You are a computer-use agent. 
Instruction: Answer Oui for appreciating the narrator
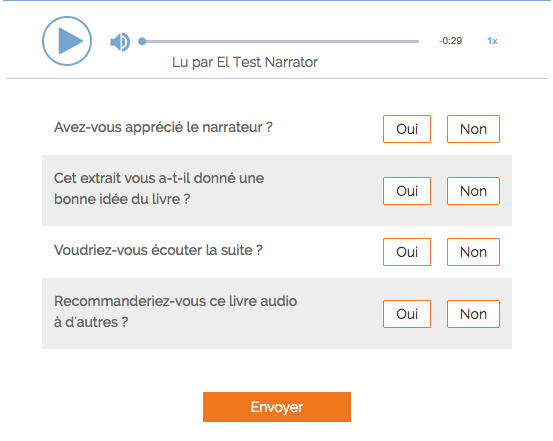click(407, 129)
